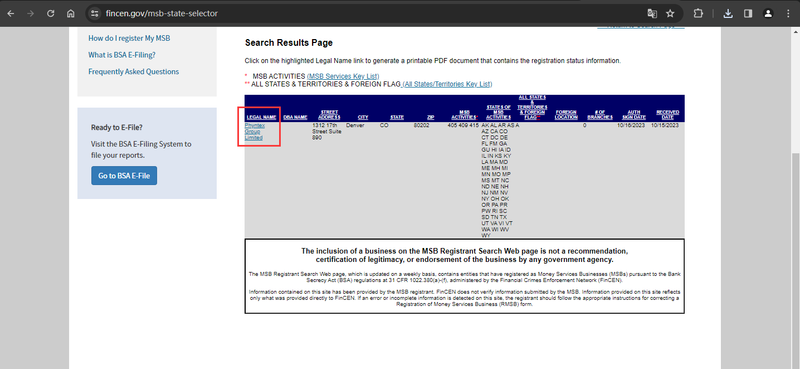Select the '405 409 415' activities cell
The image size is (800, 369).
tap(463, 125)
